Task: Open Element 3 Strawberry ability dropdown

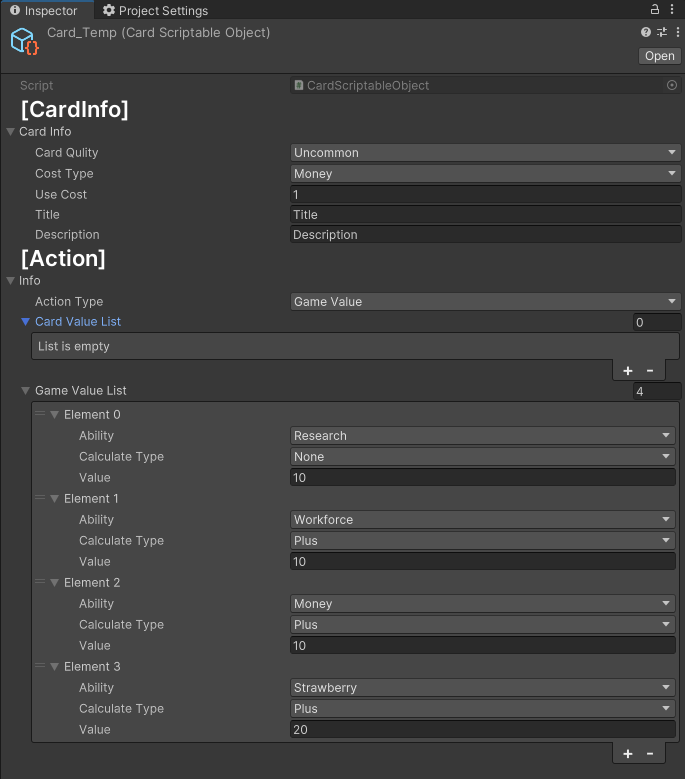Action: 482,688
